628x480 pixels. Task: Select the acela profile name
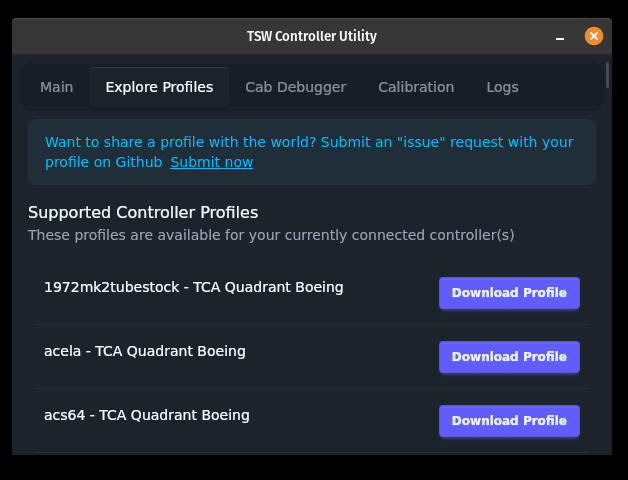click(144, 351)
